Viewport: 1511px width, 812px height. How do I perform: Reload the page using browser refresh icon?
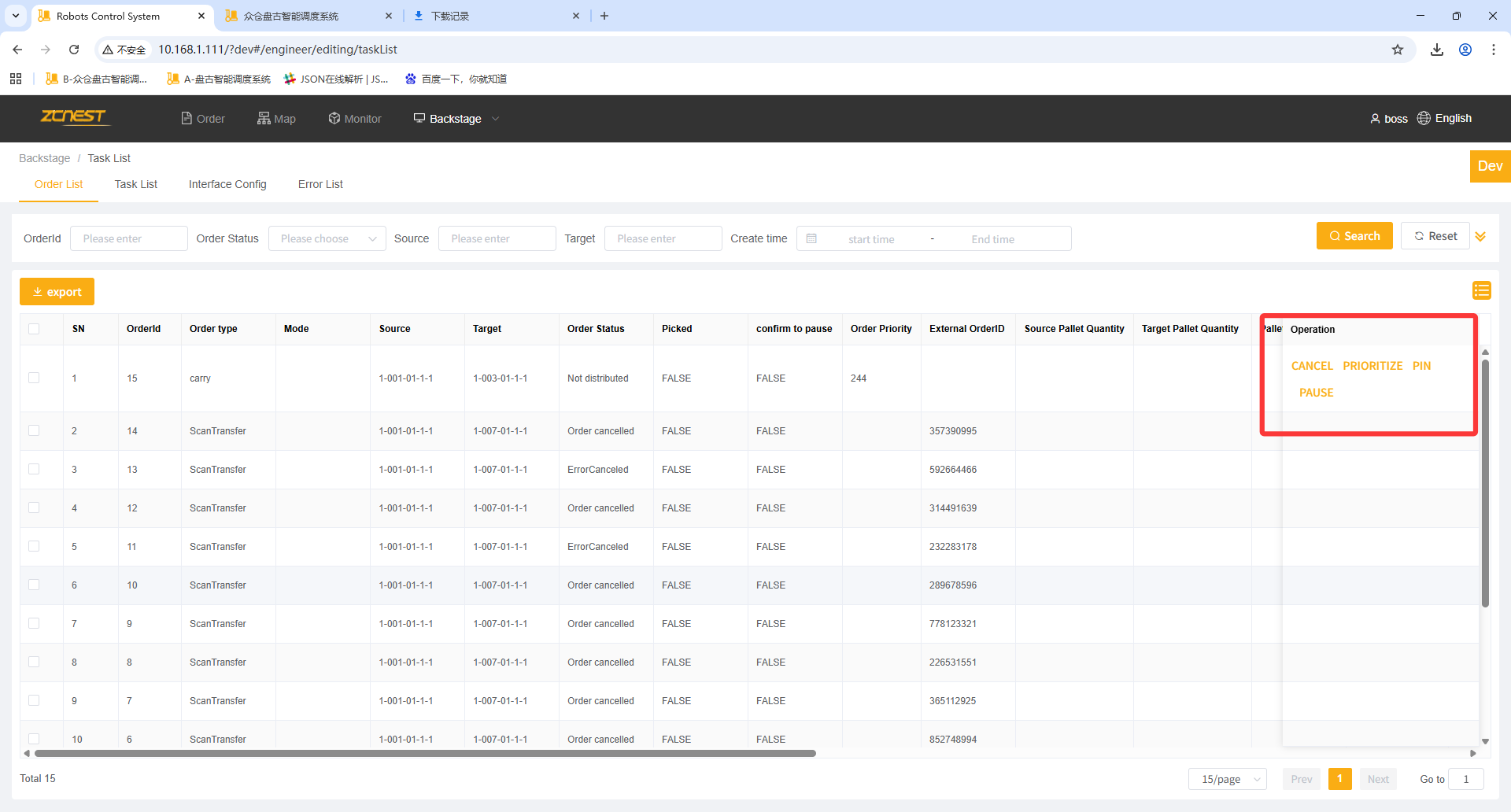(74, 50)
